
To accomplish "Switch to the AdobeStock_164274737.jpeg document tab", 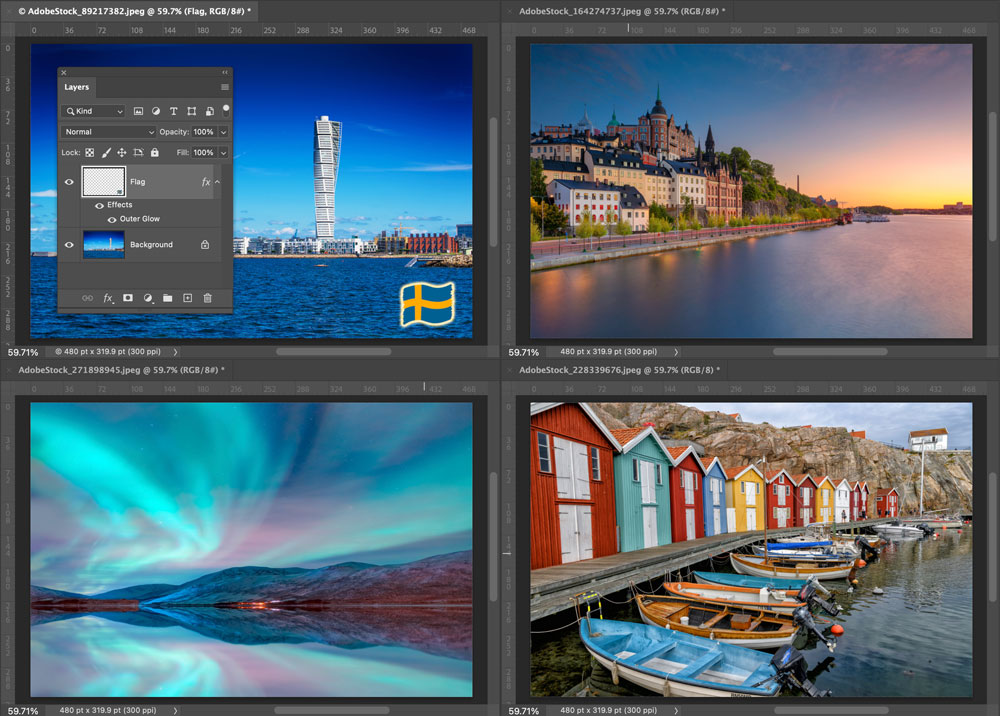I will point(622,11).
